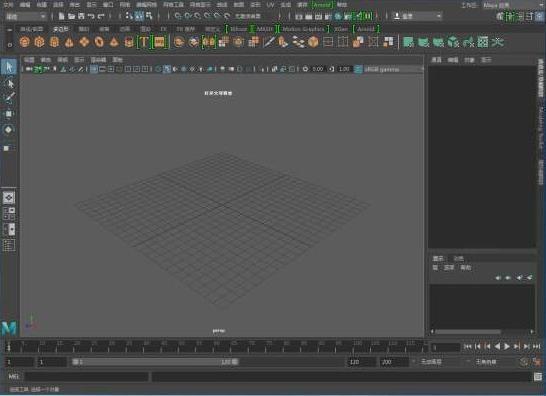The height and width of the screenshot is (396, 546).
Task: Toggle the Channel Box panel icon
Action: point(539,16)
